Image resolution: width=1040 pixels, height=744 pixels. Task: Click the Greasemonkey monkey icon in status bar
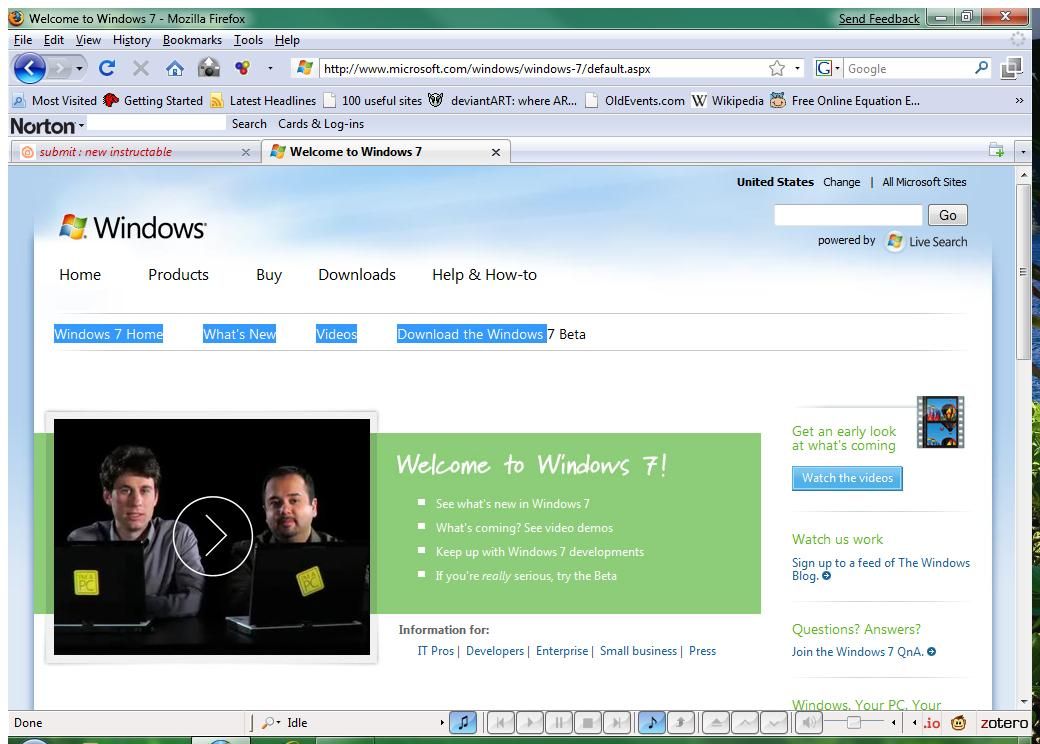[958, 722]
